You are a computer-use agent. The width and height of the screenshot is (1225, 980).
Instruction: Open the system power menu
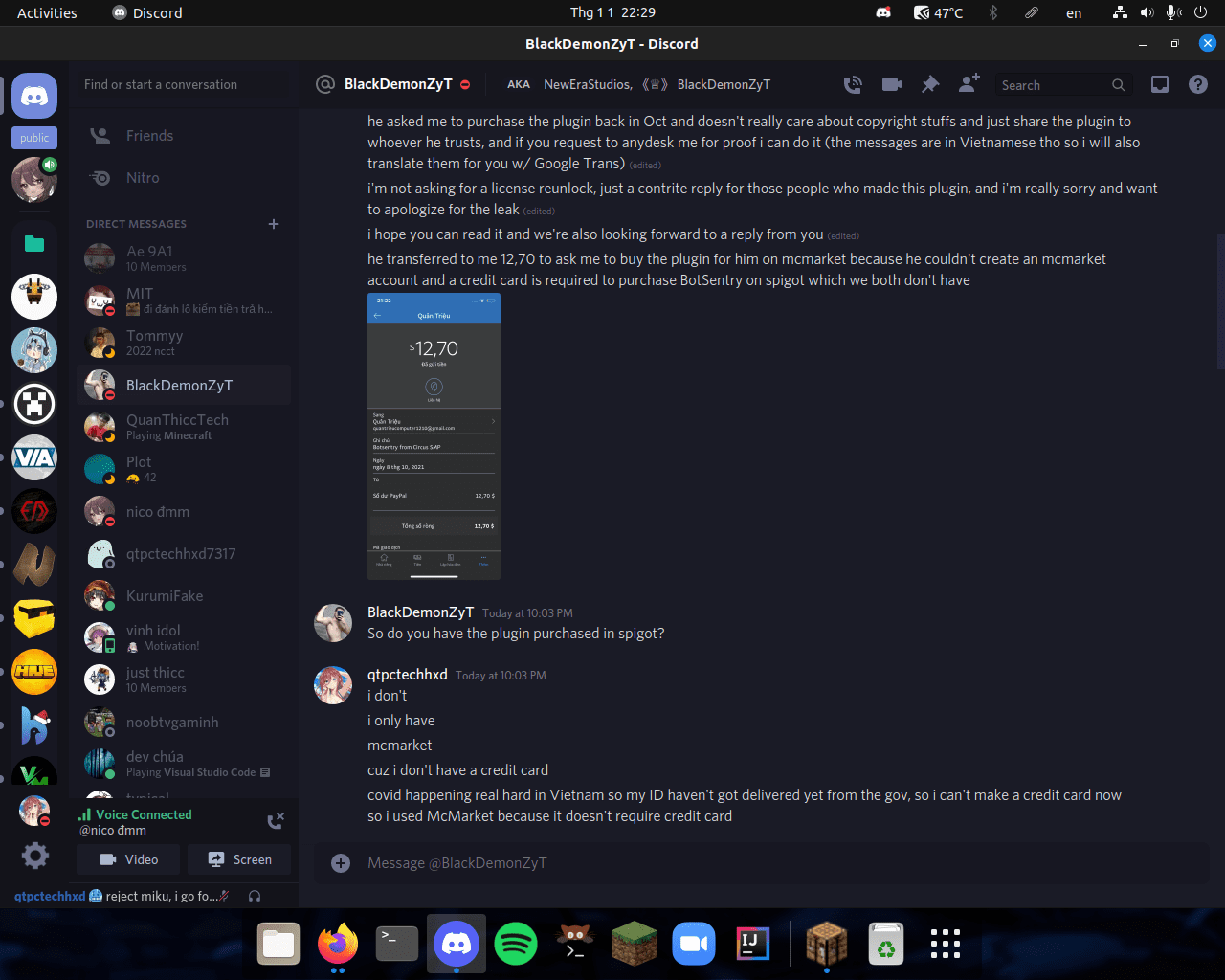pyautogui.click(x=1200, y=12)
